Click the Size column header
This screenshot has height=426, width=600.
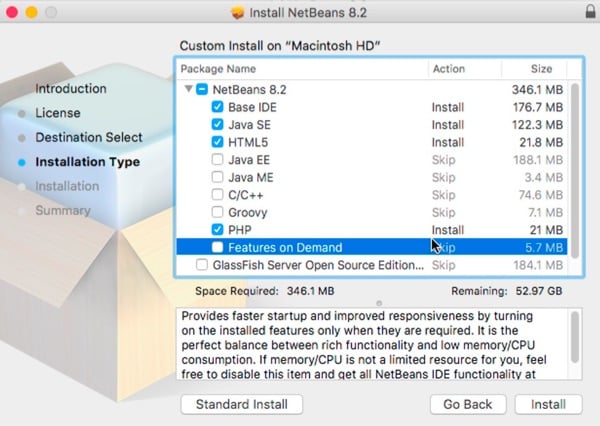point(541,69)
